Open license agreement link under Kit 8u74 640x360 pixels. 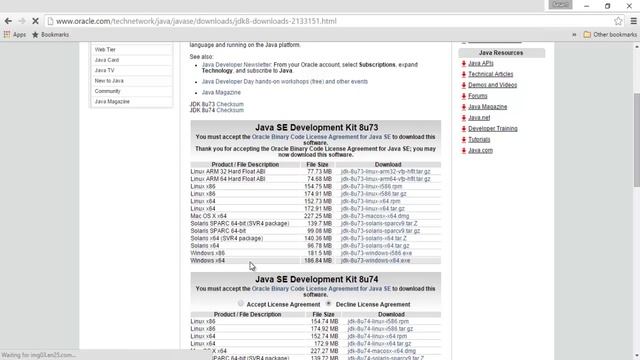[321, 289]
